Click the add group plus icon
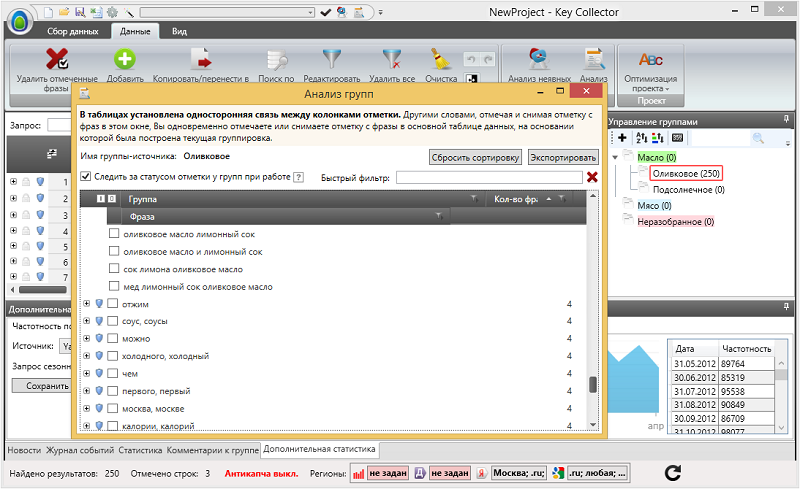This screenshot has width=800, height=489. (x=621, y=137)
